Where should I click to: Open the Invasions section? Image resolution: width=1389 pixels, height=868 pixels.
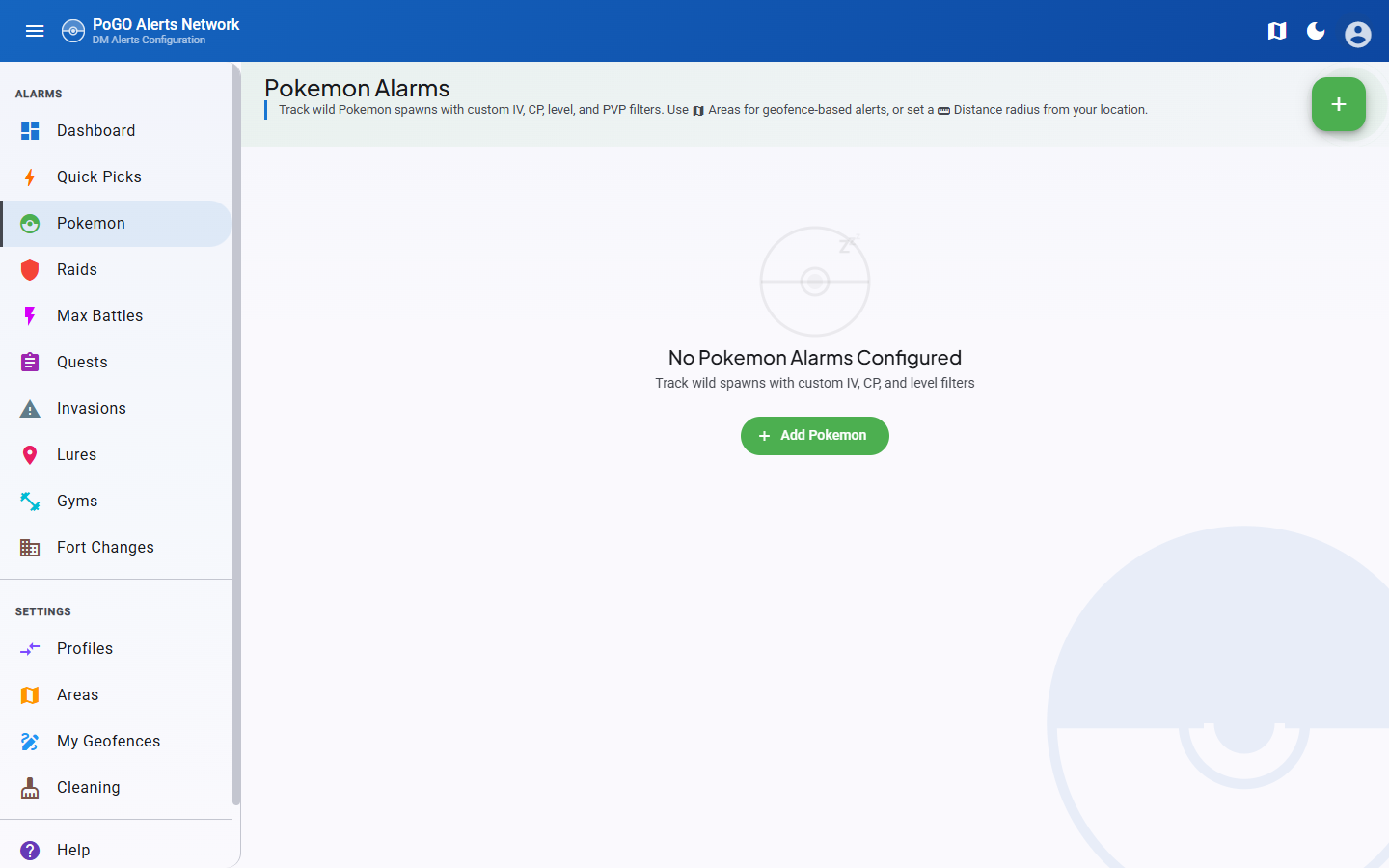(x=116, y=409)
